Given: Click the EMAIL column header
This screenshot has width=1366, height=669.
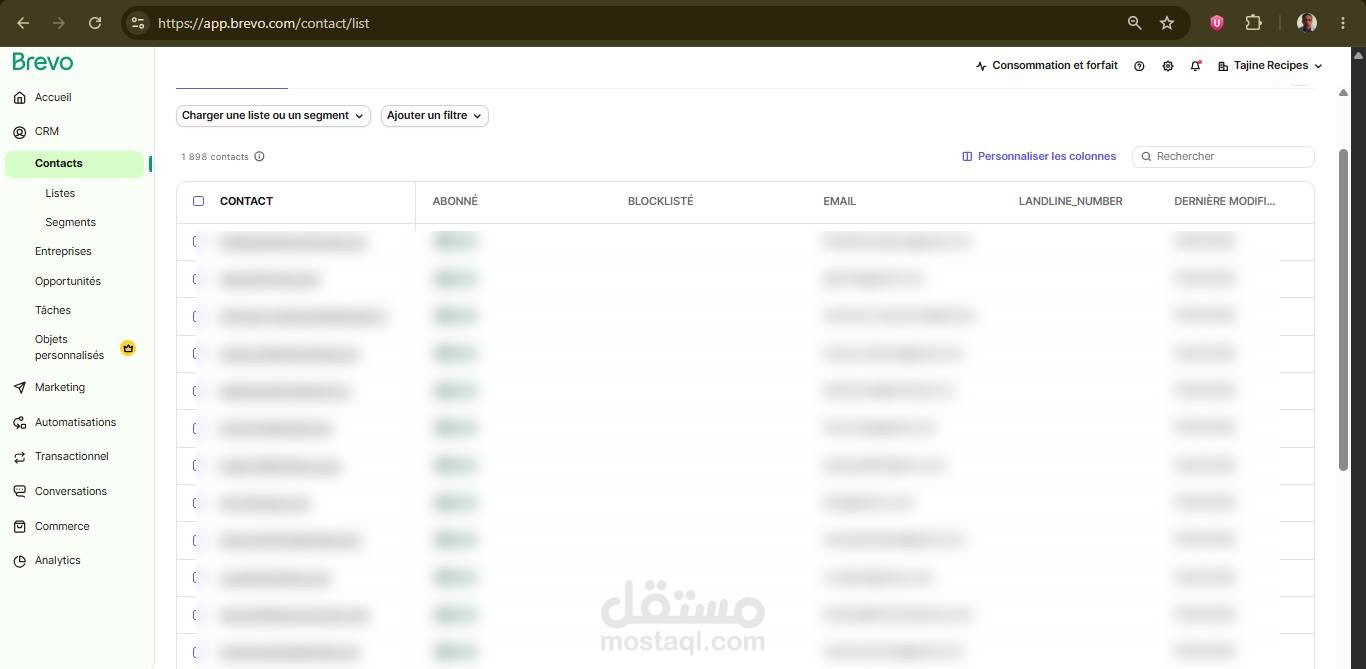Looking at the screenshot, I should click(839, 201).
